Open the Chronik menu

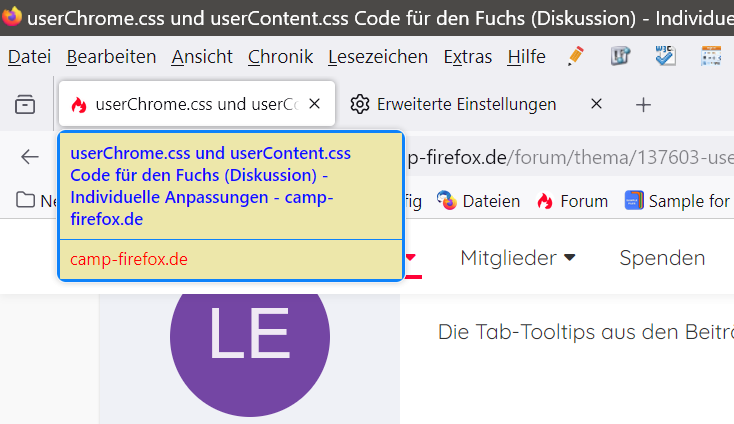coord(280,57)
